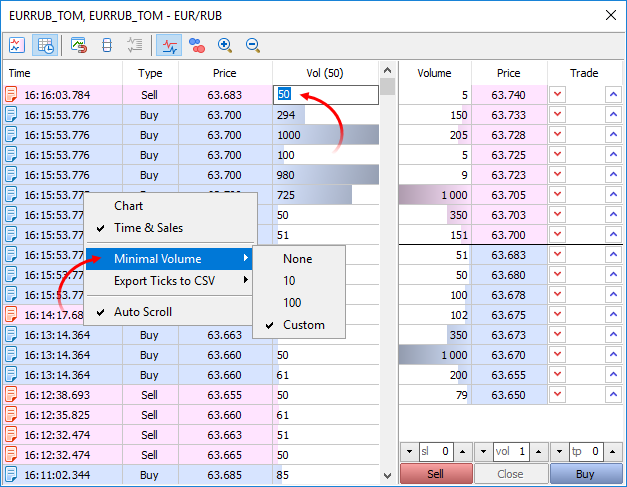Toggle the highlighted red line chart icon
Image resolution: width=627 pixels, height=487 pixels.
coord(168,45)
